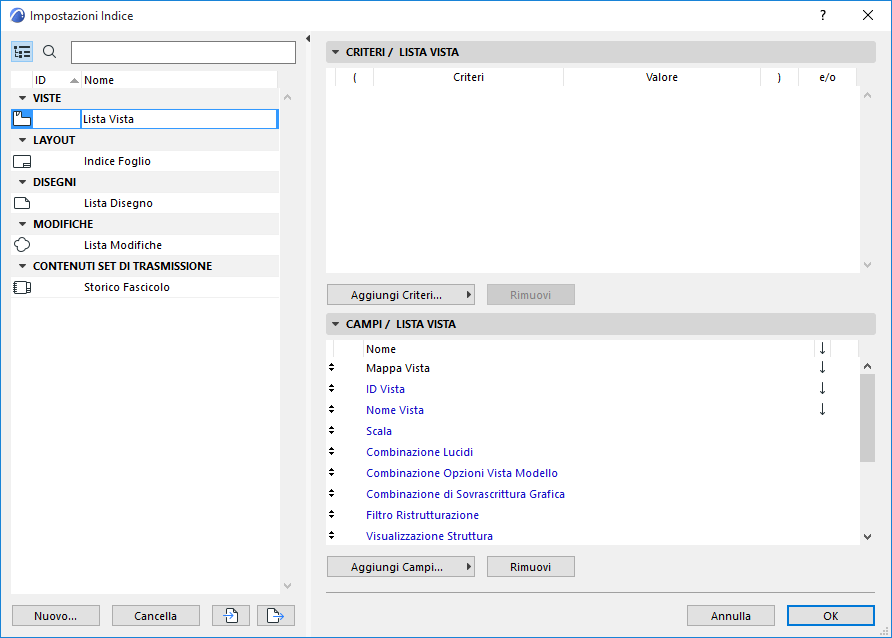Click Rimuovi under the fields list
Viewport: 892px width, 638px height.
pos(531,567)
